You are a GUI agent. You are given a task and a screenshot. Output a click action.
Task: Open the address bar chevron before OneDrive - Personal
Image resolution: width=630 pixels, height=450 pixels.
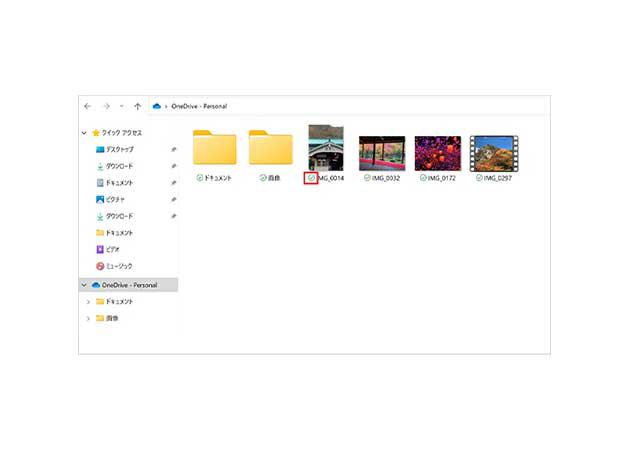166,106
